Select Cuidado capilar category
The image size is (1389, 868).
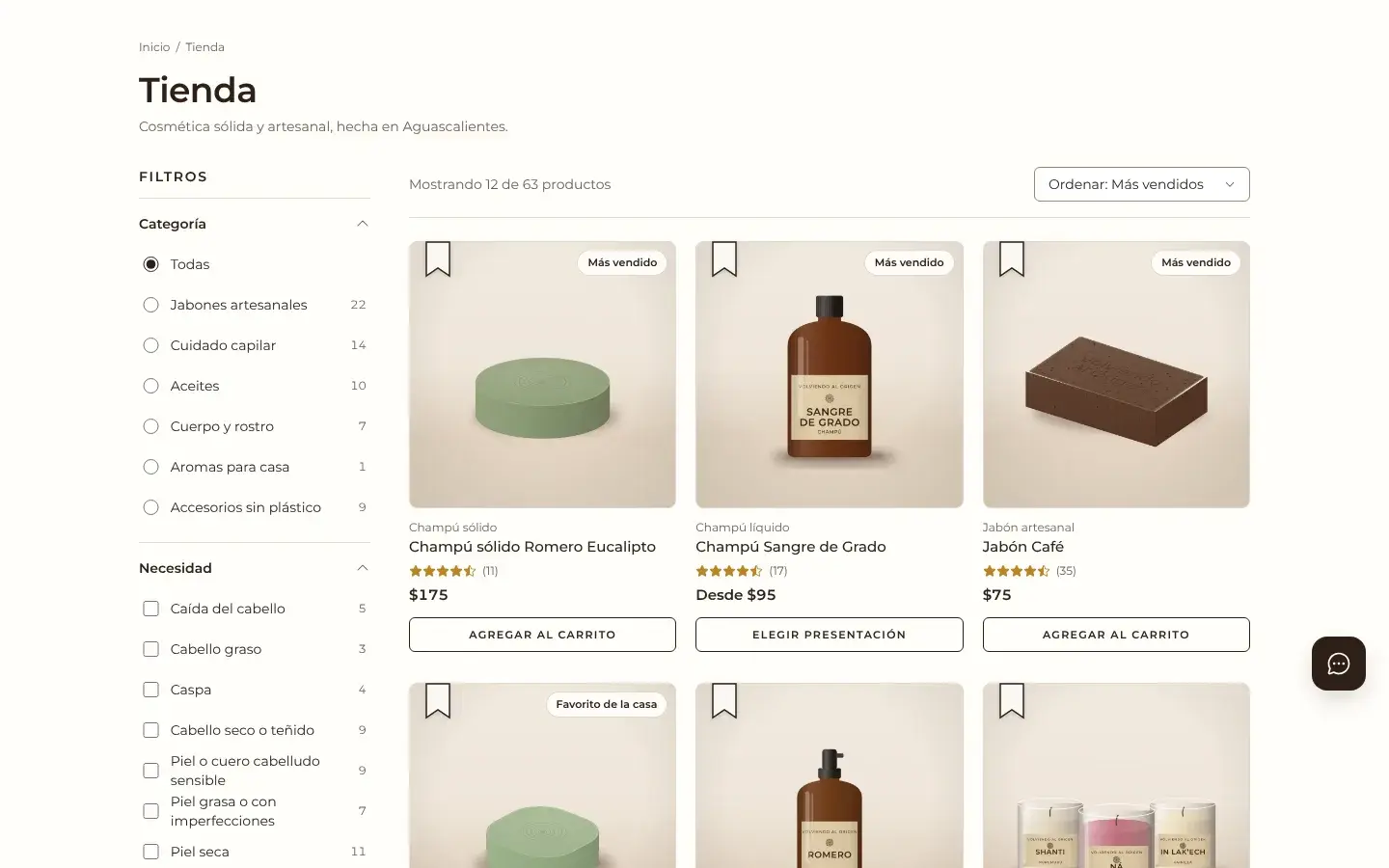pyautogui.click(x=150, y=345)
